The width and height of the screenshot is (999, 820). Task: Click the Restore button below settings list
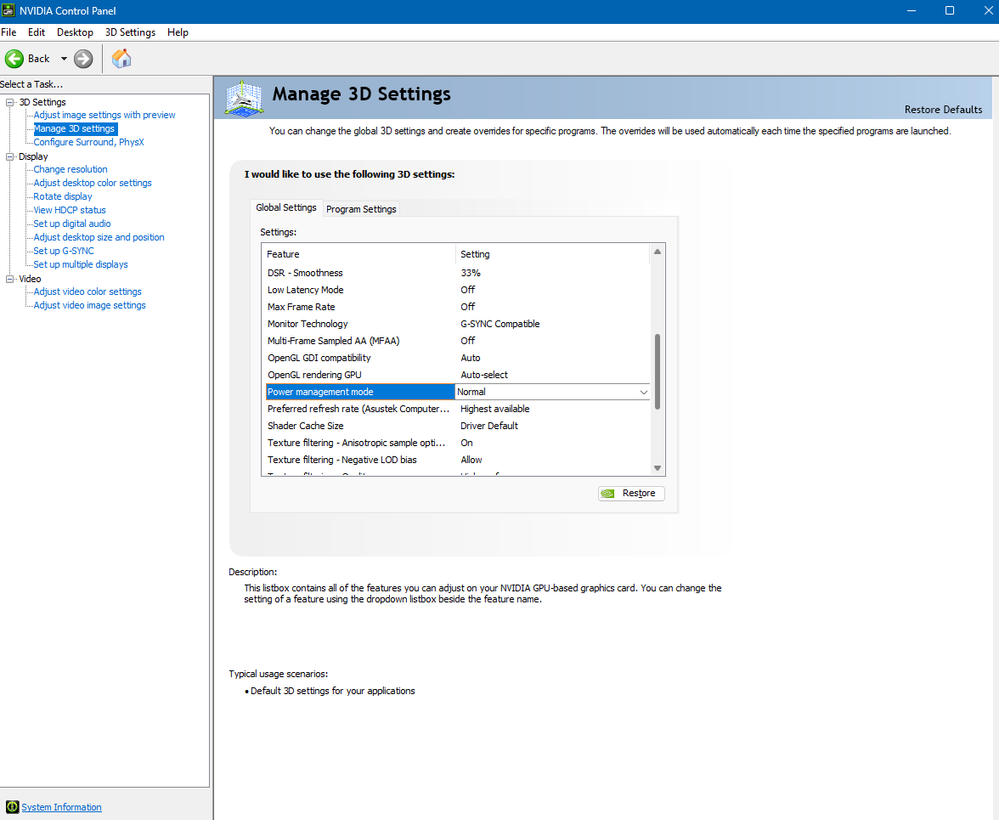(x=631, y=493)
